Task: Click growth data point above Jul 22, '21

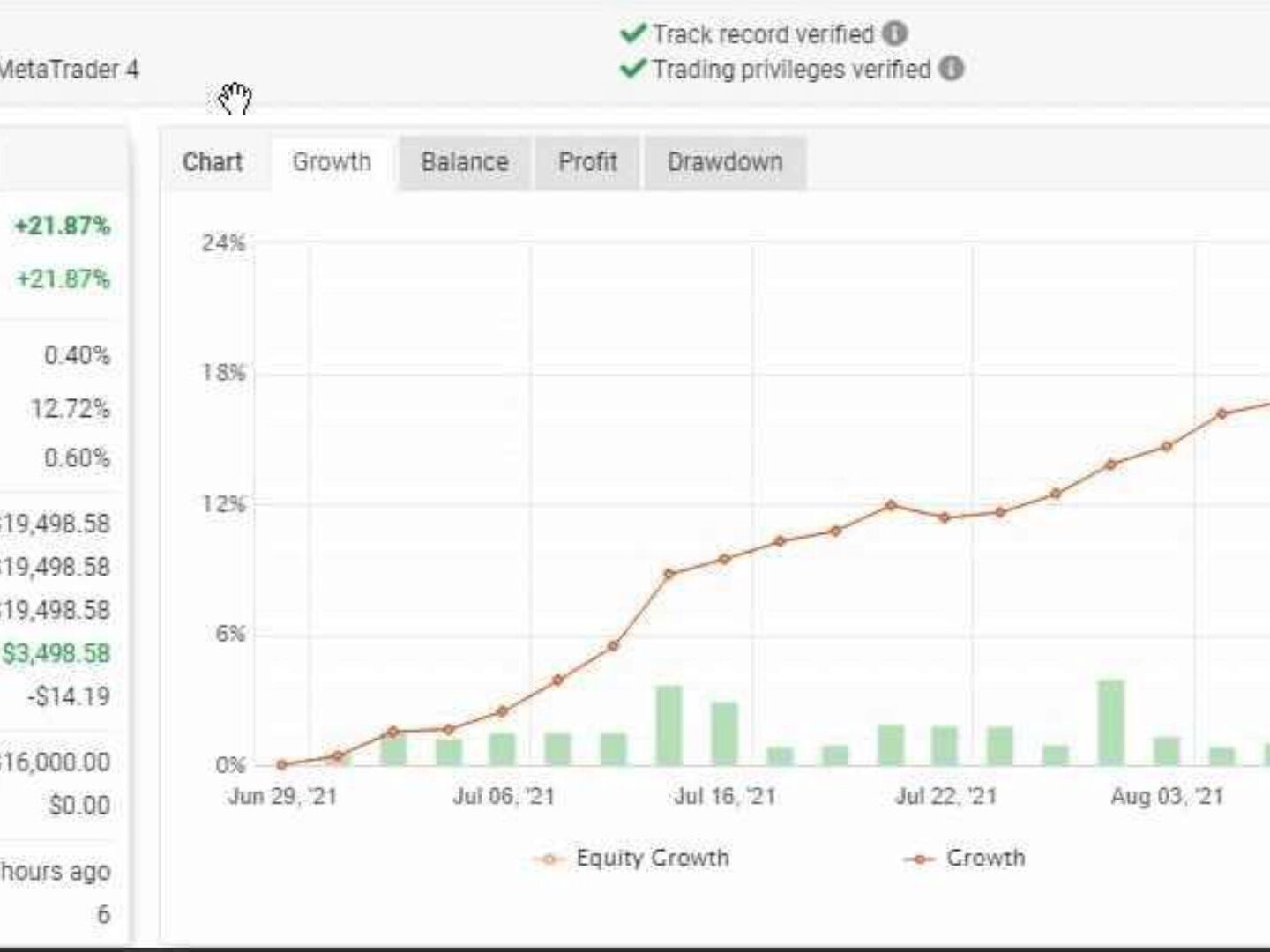Action: [x=945, y=517]
